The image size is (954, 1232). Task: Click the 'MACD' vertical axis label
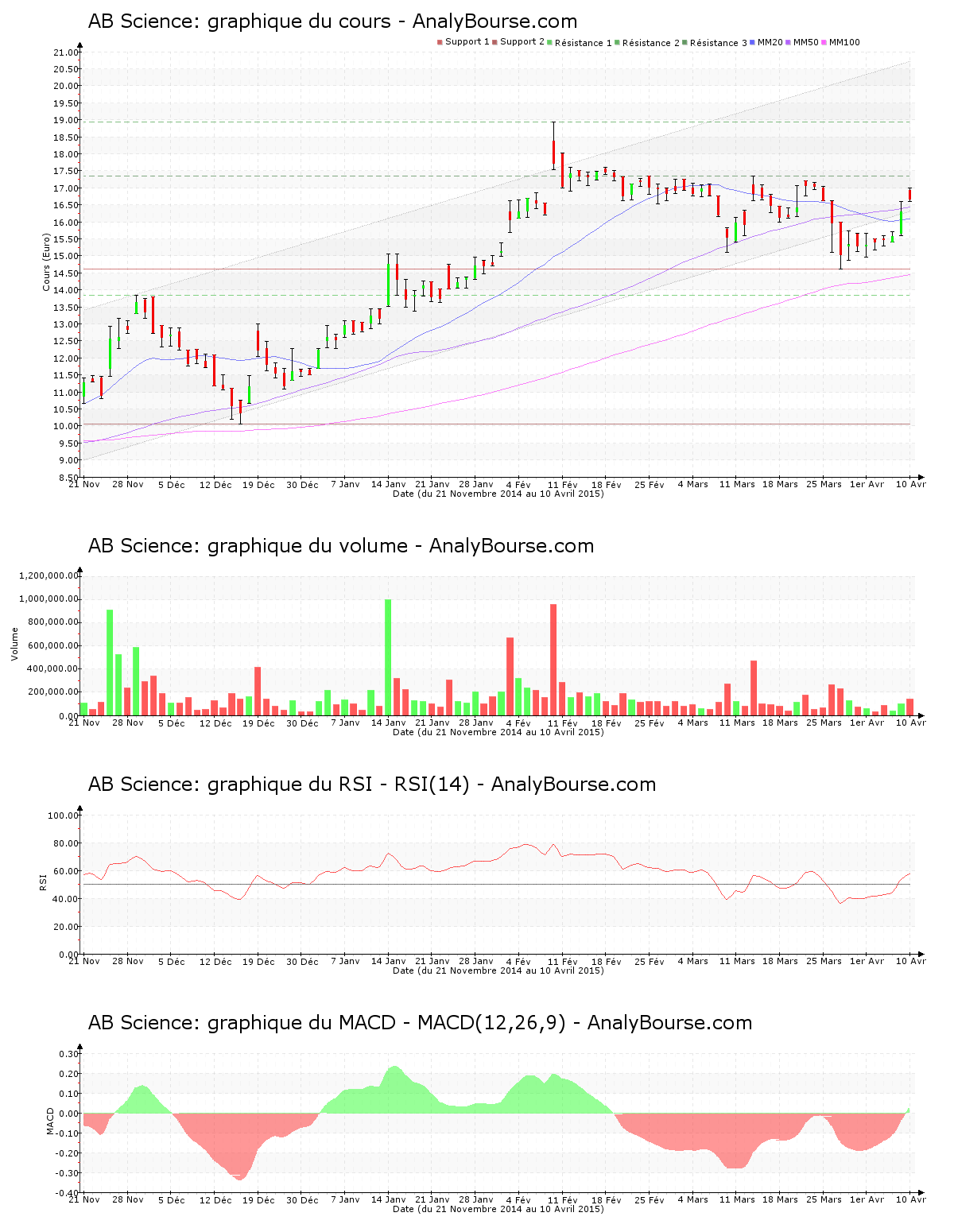pos(50,1121)
